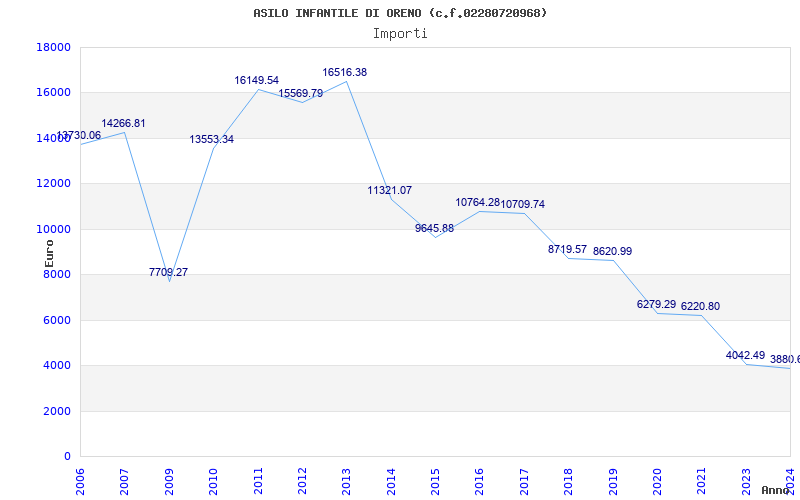Image resolution: width=800 pixels, height=500 pixels.
Task: Click the 2012 x-axis year label
Action: point(302,481)
